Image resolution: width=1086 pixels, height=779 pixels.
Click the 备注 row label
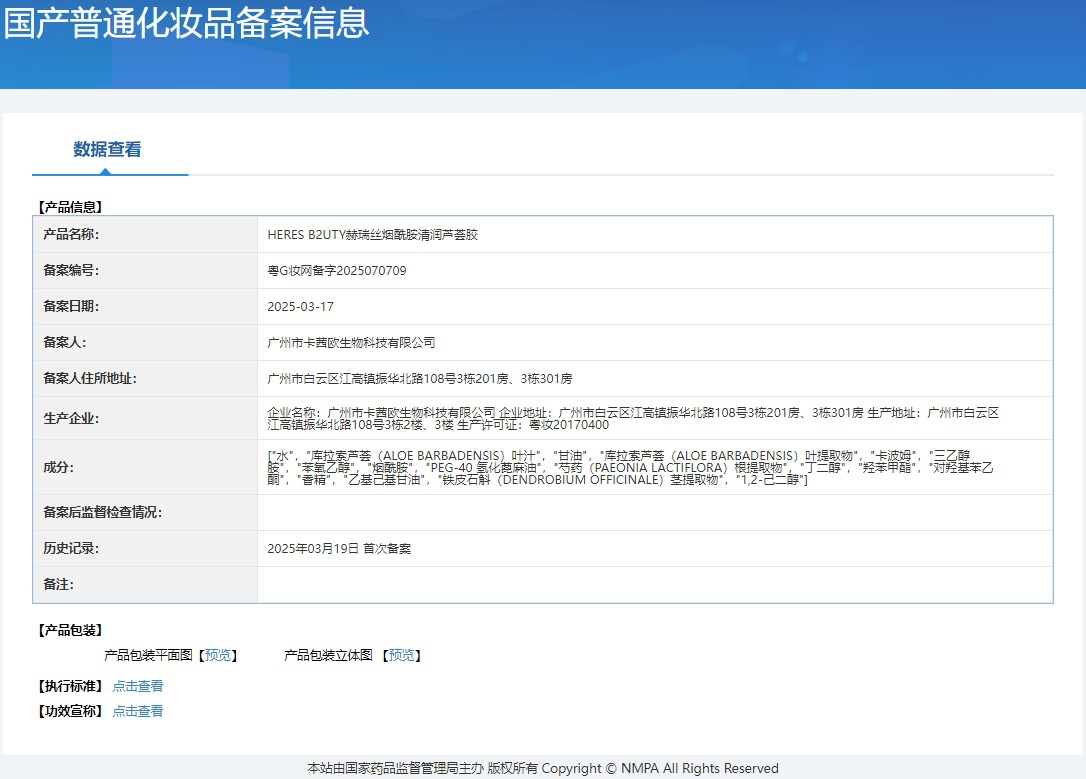(x=58, y=584)
